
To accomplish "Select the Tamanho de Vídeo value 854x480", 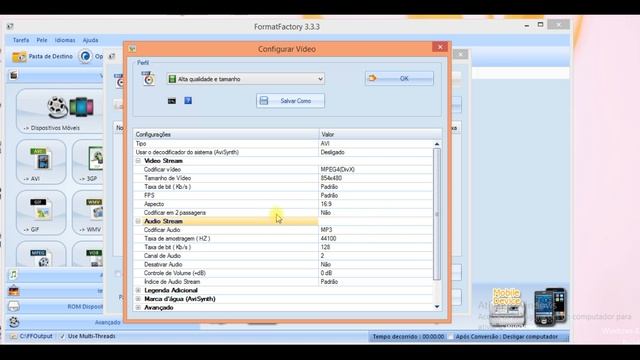I will click(331, 178).
